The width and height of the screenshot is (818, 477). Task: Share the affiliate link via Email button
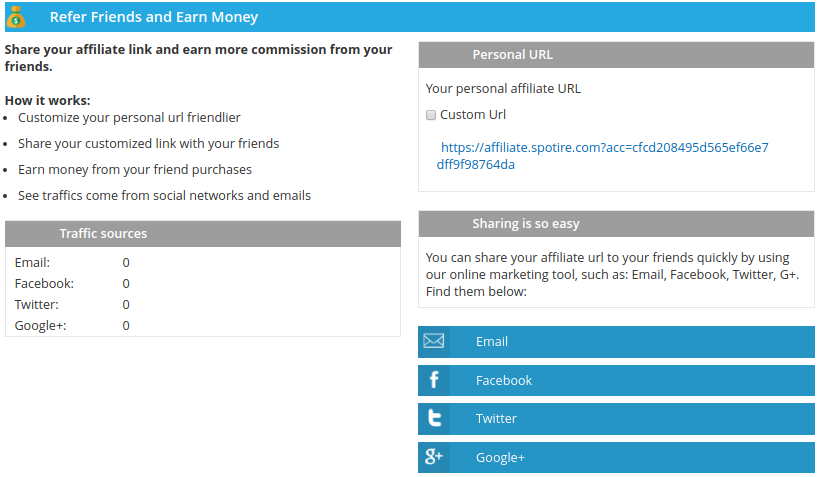[616, 342]
